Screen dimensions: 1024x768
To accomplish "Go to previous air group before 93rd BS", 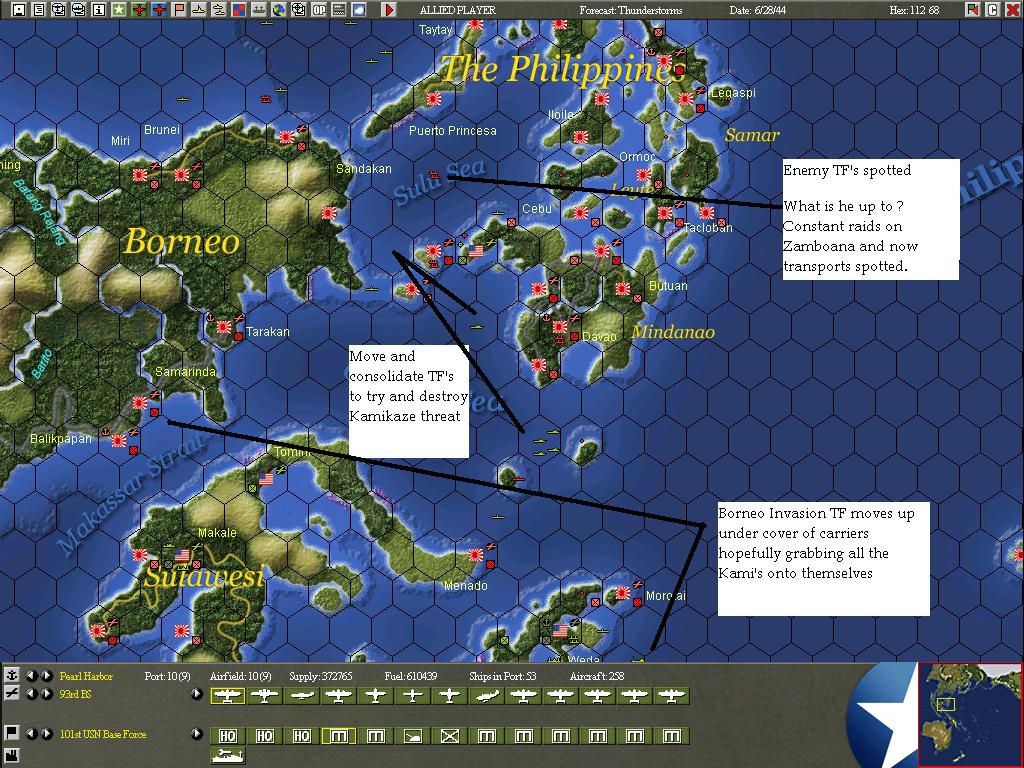I will pos(31,694).
